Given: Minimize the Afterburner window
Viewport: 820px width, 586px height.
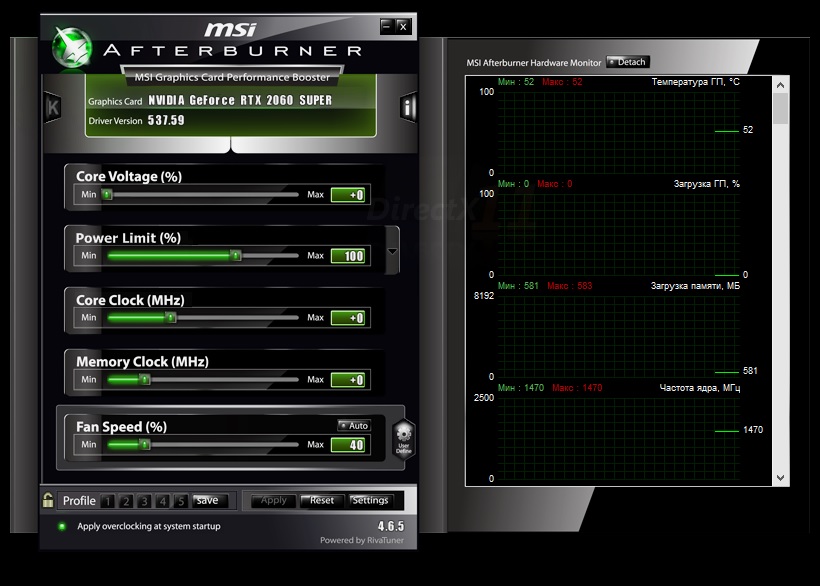Looking at the screenshot, I should pyautogui.click(x=386, y=26).
